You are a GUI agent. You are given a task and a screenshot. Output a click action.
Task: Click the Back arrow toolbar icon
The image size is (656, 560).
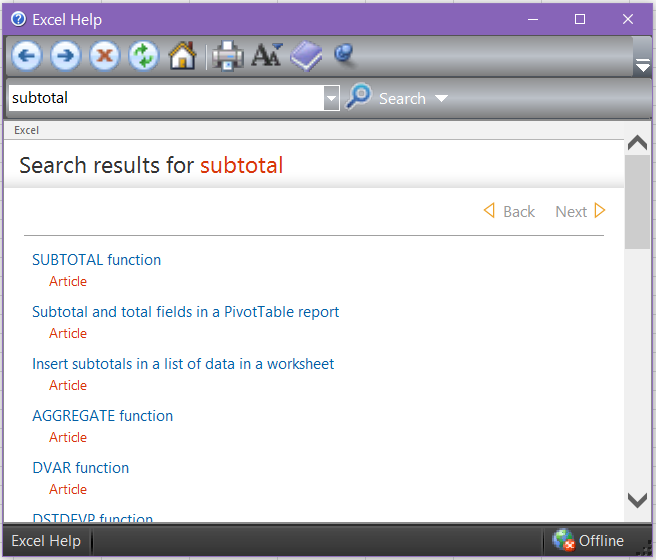27,56
